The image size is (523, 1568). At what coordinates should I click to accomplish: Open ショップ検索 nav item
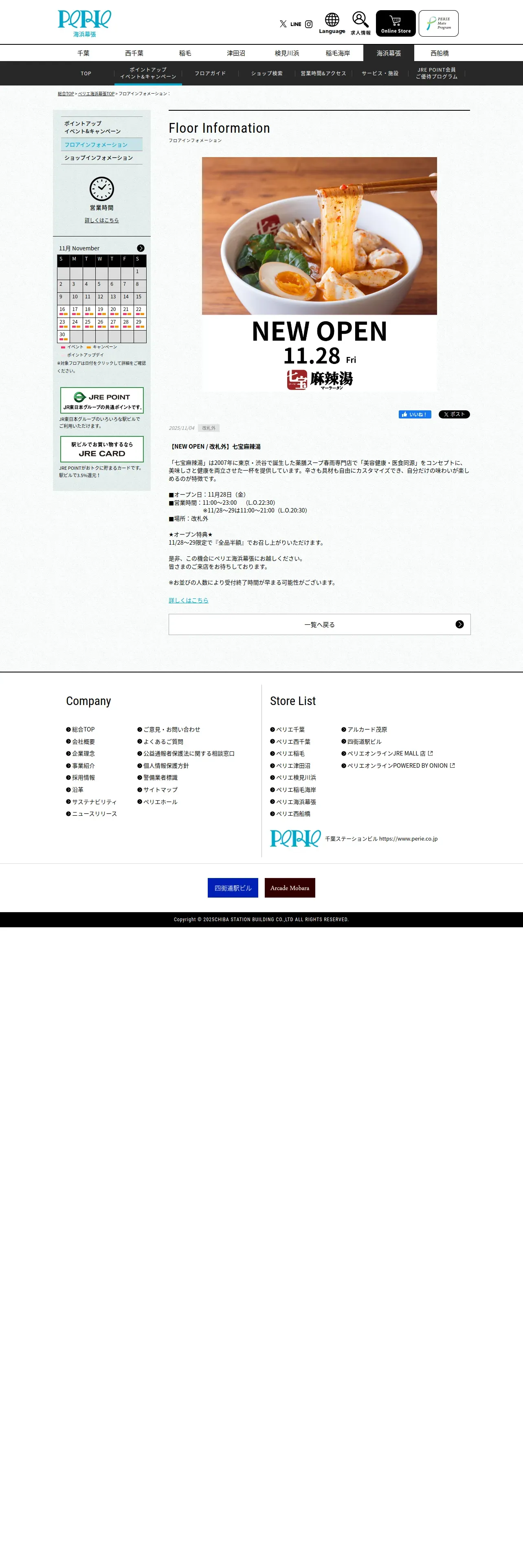[x=267, y=73]
